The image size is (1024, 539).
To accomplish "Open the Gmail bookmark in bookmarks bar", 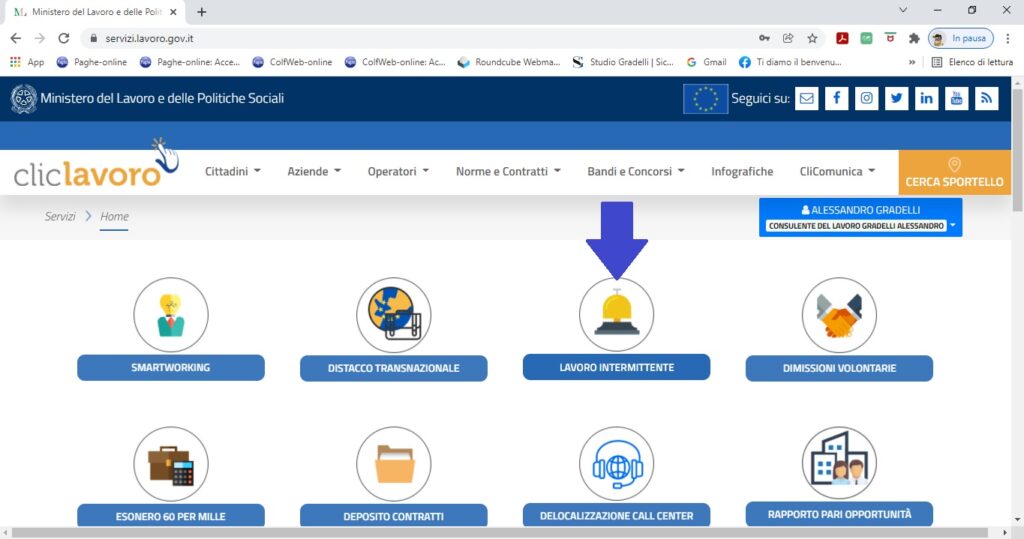I will [x=706, y=61].
